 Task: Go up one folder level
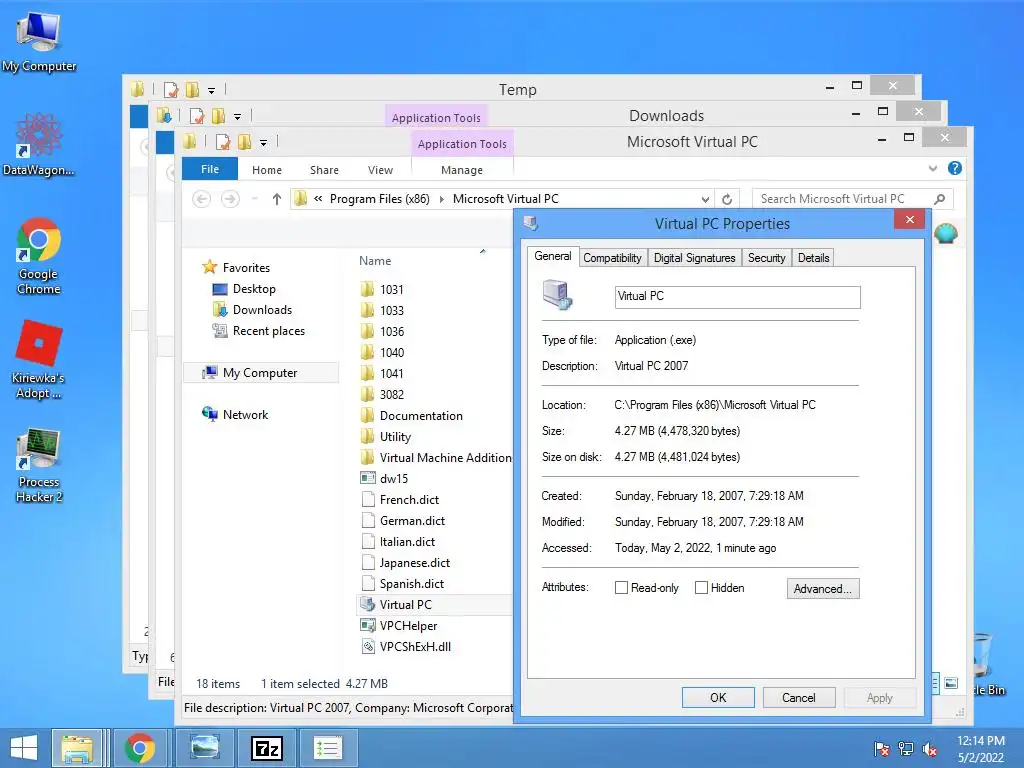coord(277,199)
